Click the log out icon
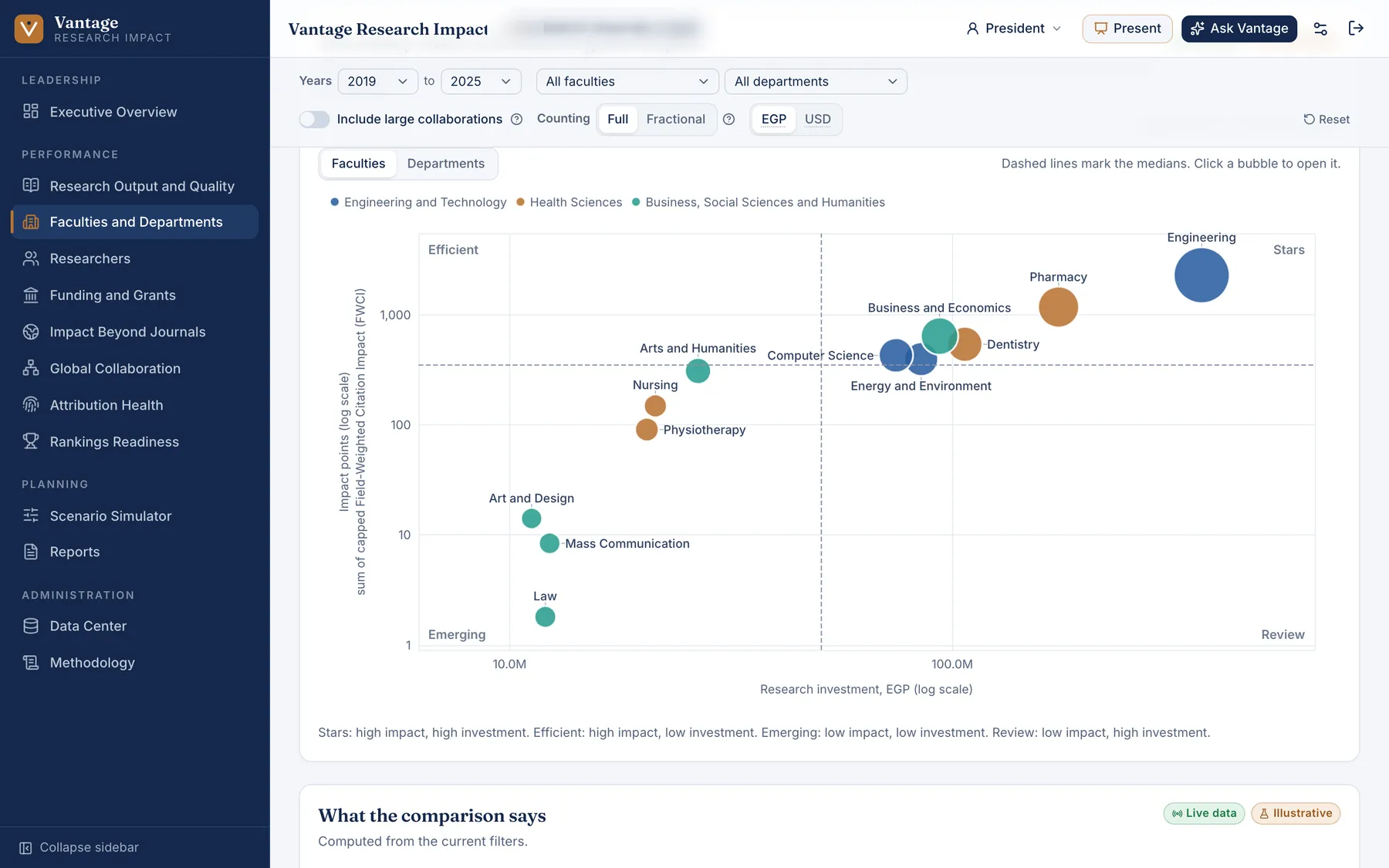Screen dimensions: 1389x868 [x=1356, y=29]
